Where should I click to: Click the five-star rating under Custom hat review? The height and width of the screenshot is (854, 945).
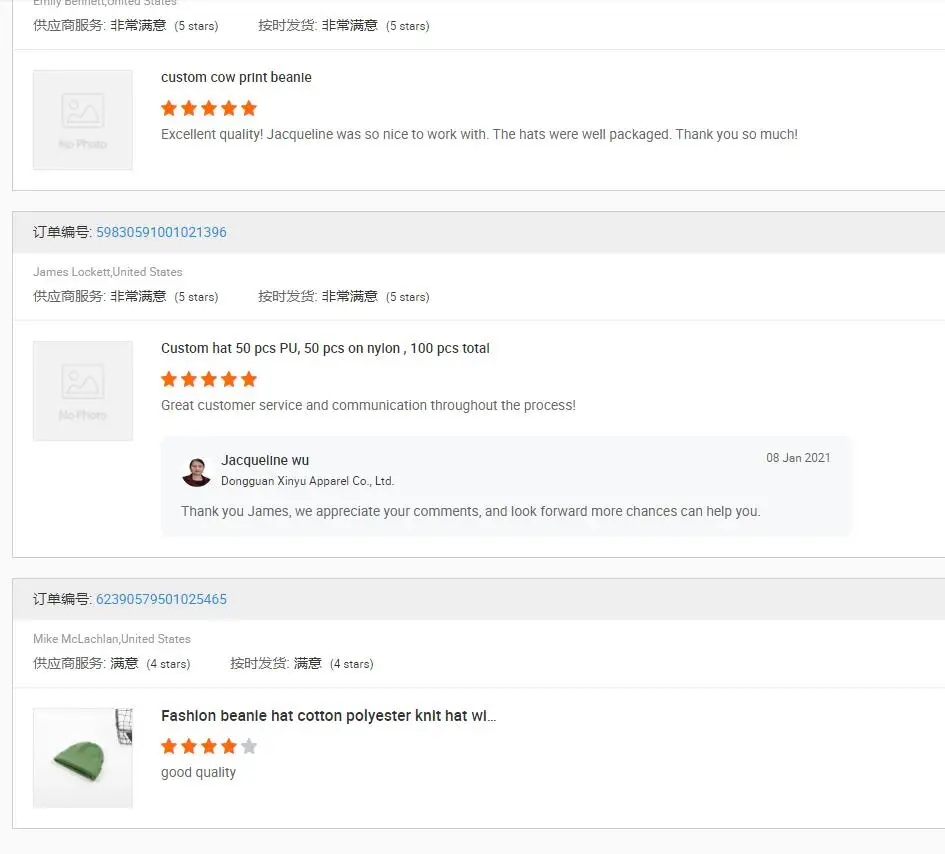pos(209,379)
